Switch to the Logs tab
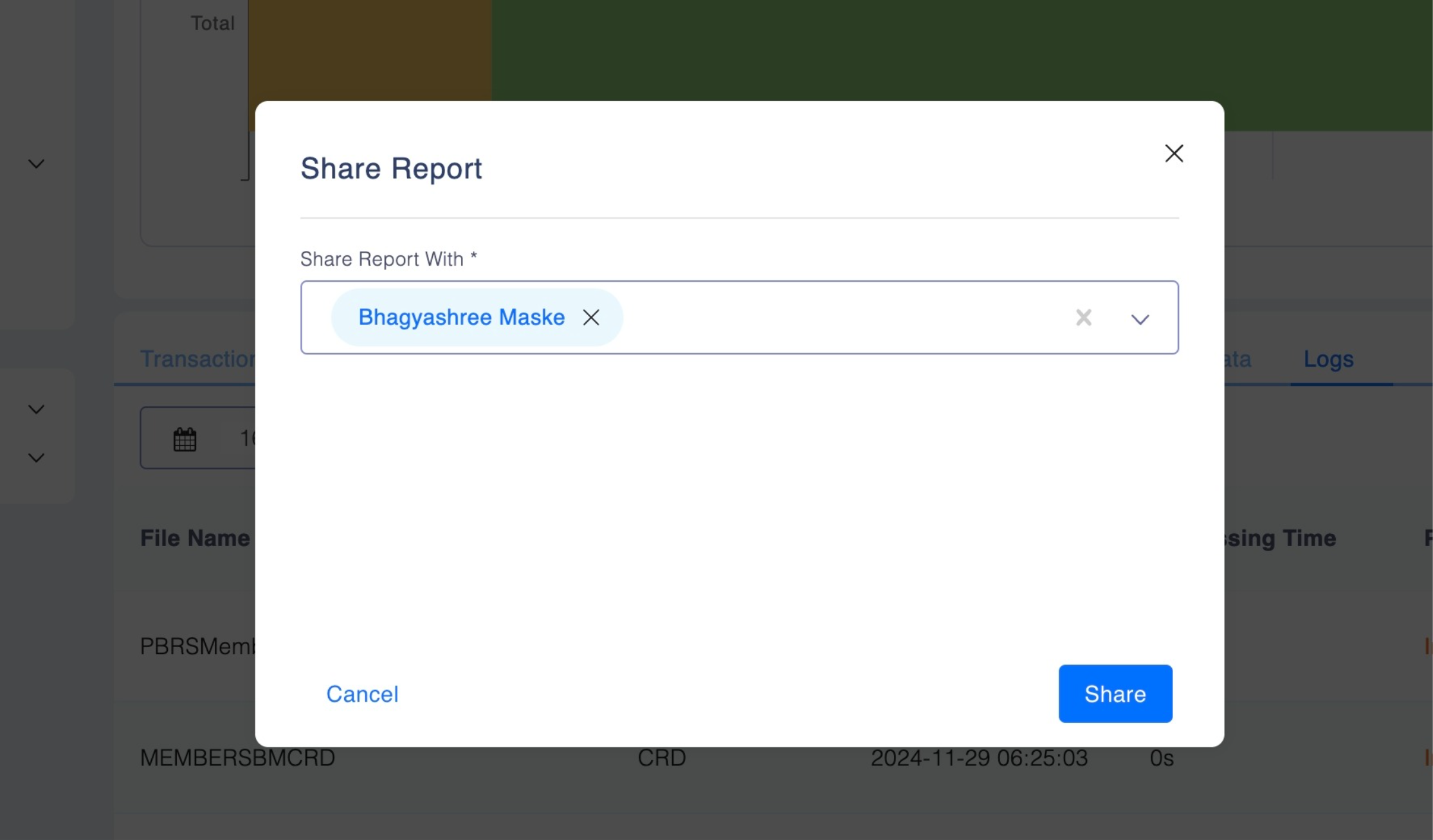1433x840 pixels. pyautogui.click(x=1328, y=359)
